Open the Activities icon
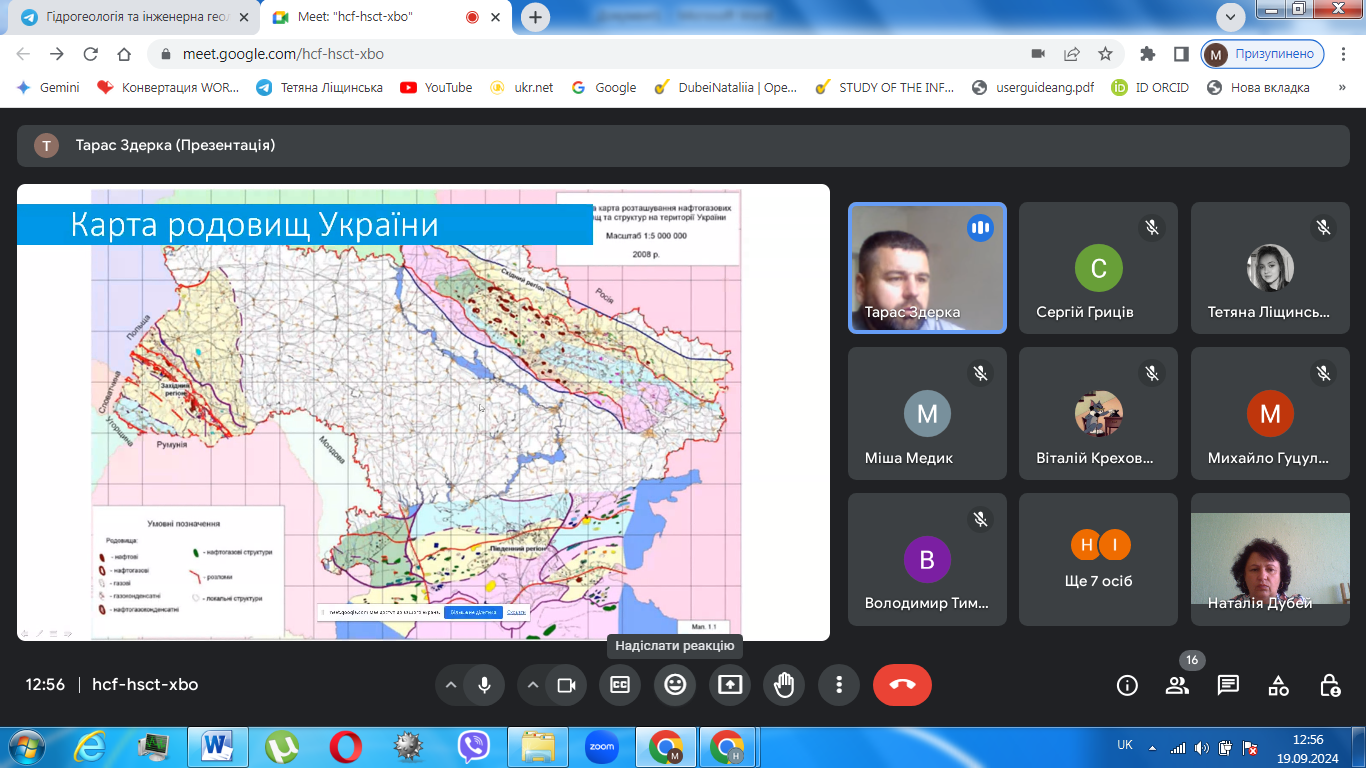This screenshot has height=768, width=1366. [1278, 685]
